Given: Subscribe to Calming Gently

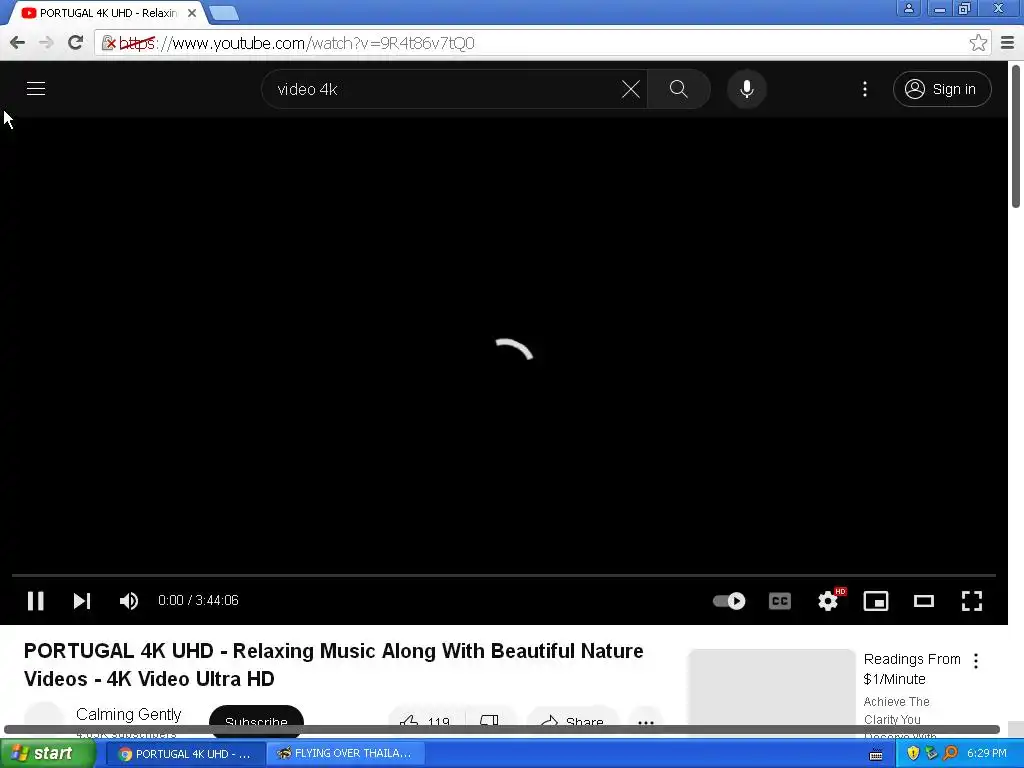Looking at the screenshot, I should (x=256, y=721).
